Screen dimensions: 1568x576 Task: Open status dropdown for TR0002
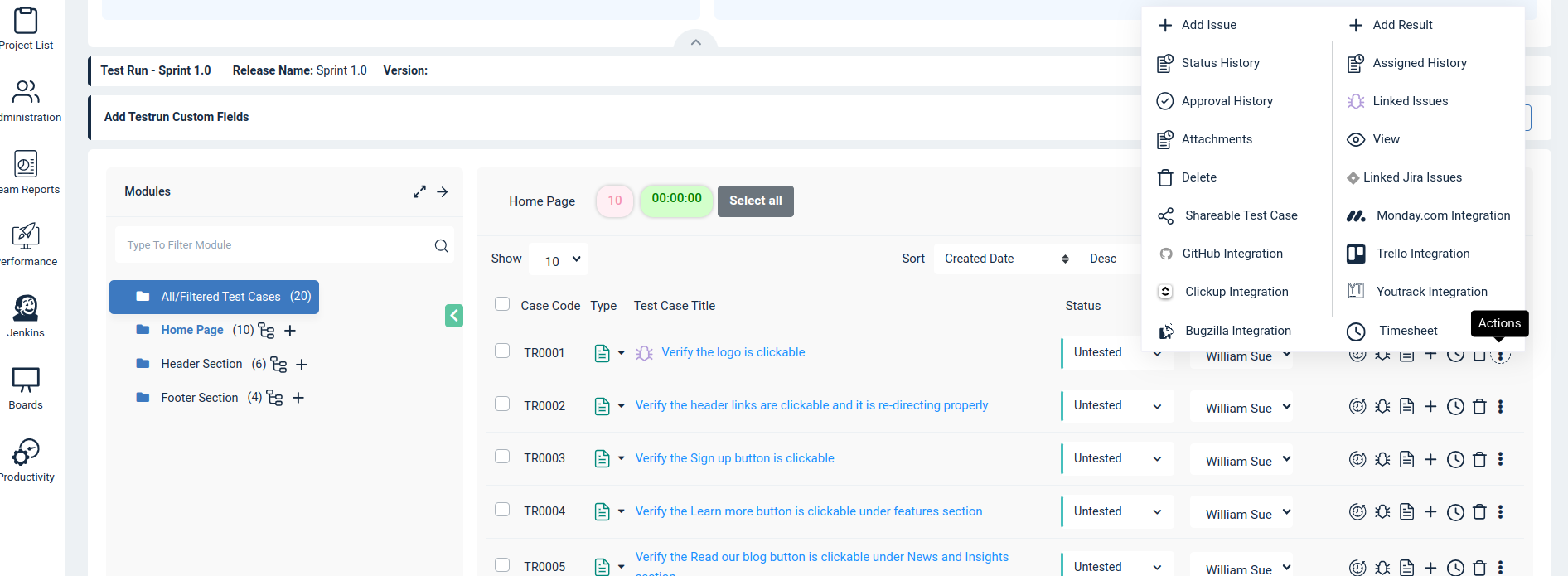point(1117,406)
